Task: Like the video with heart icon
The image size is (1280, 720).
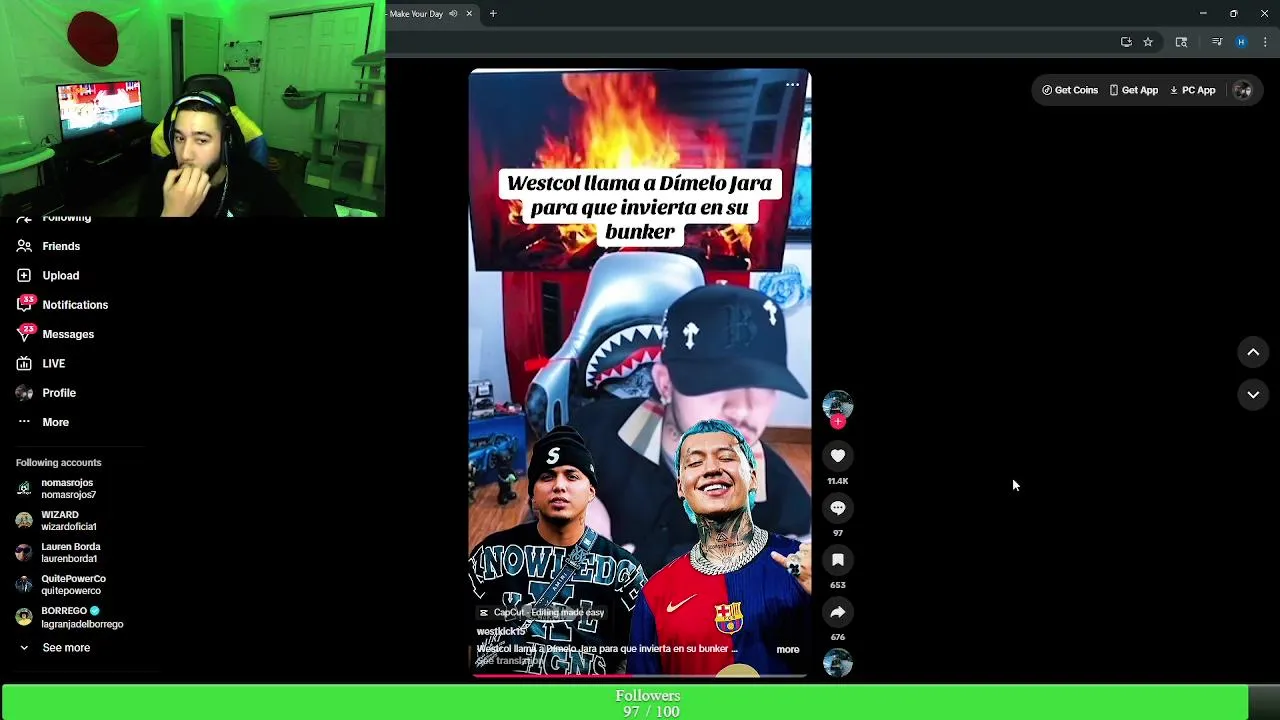Action: (x=838, y=456)
